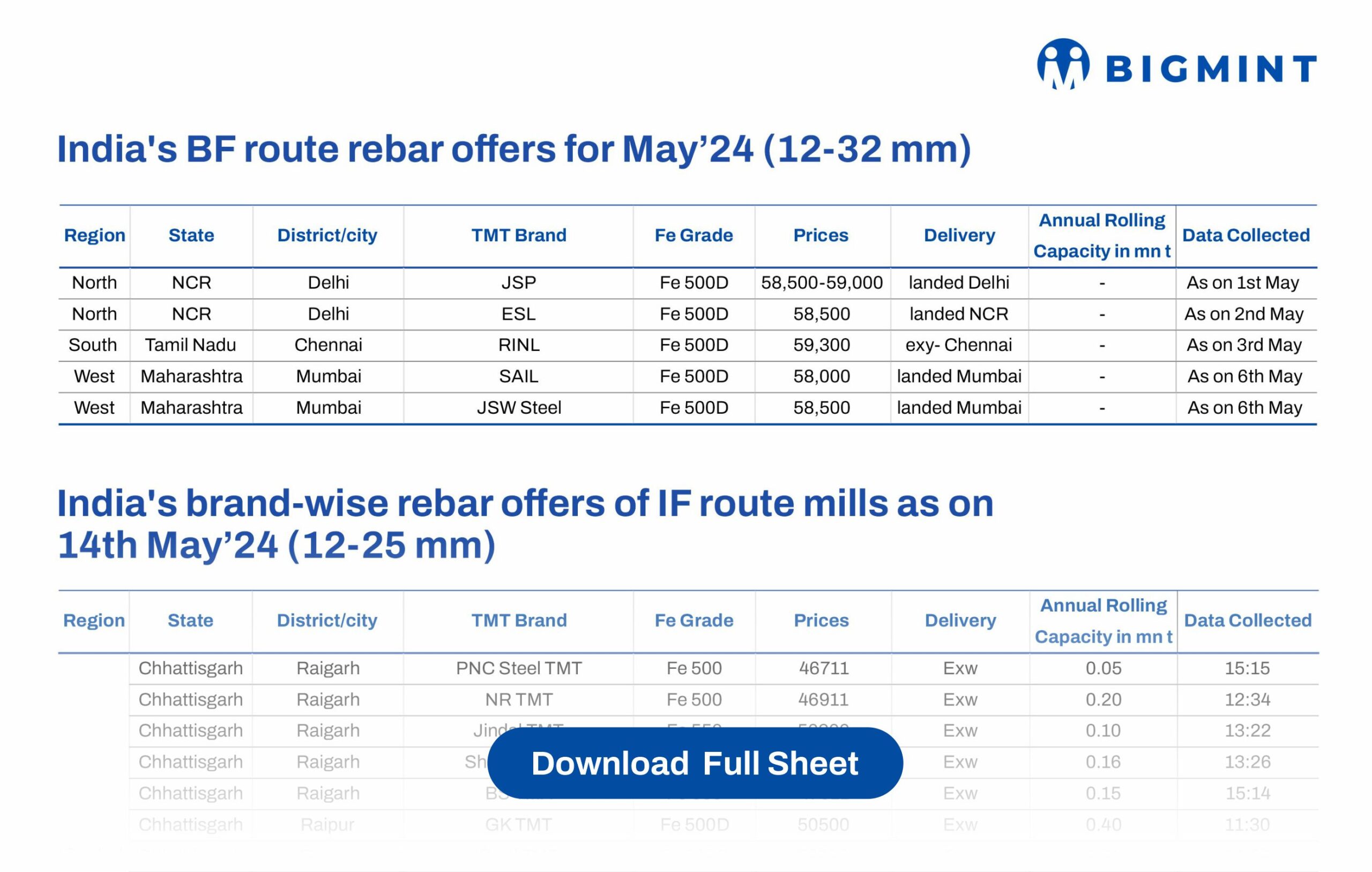1372x872 pixels.
Task: Select the JSP brand cell
Action: coord(518,282)
